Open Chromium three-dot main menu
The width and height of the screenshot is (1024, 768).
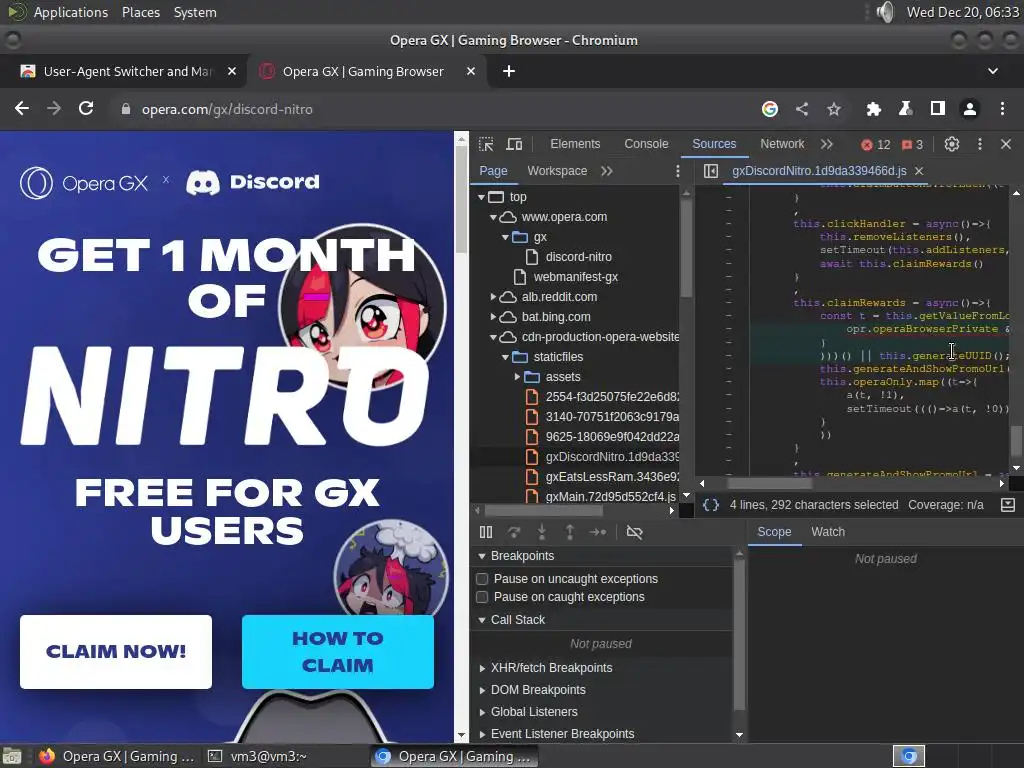1002,109
